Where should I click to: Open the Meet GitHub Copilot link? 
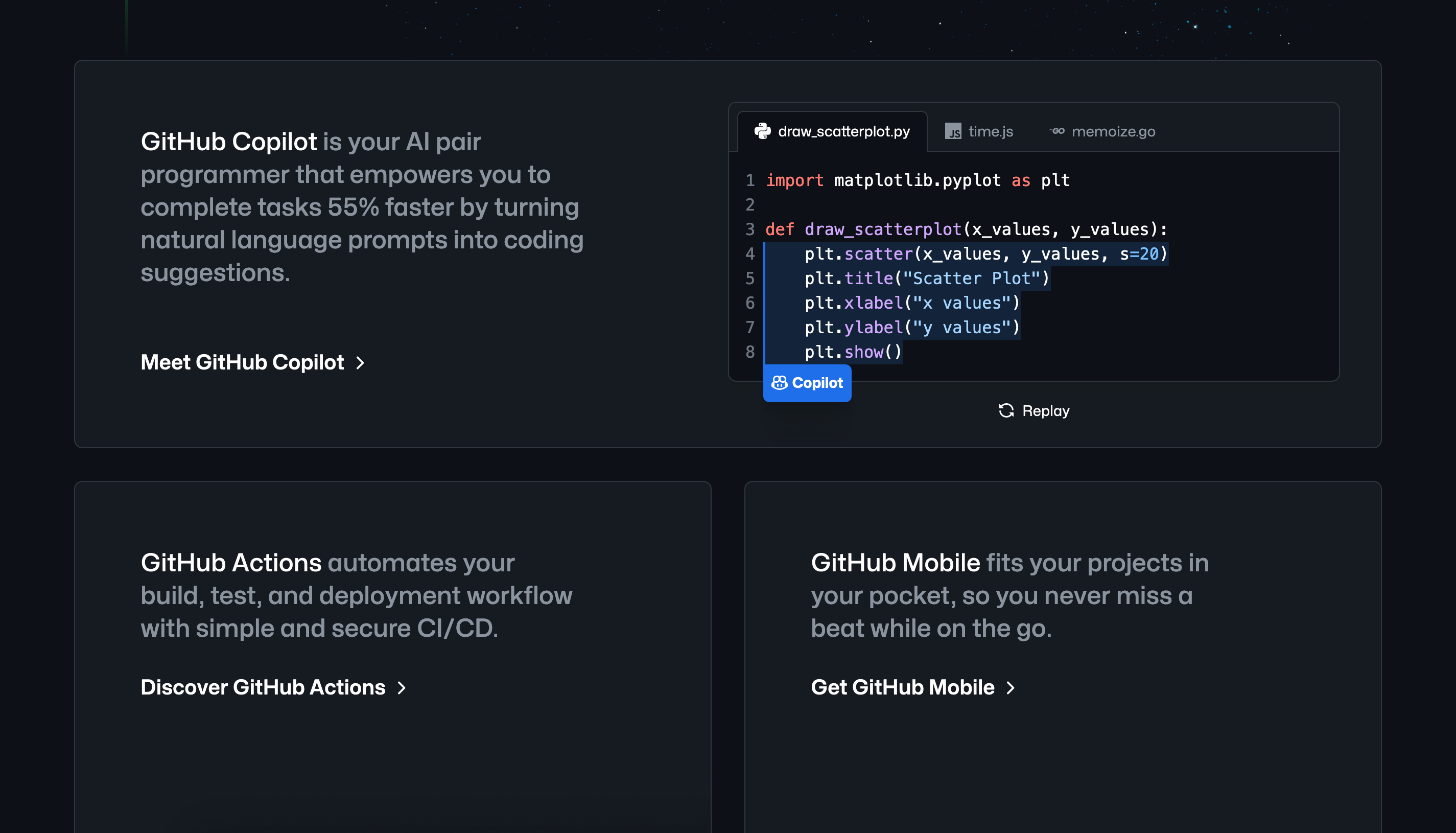(243, 362)
